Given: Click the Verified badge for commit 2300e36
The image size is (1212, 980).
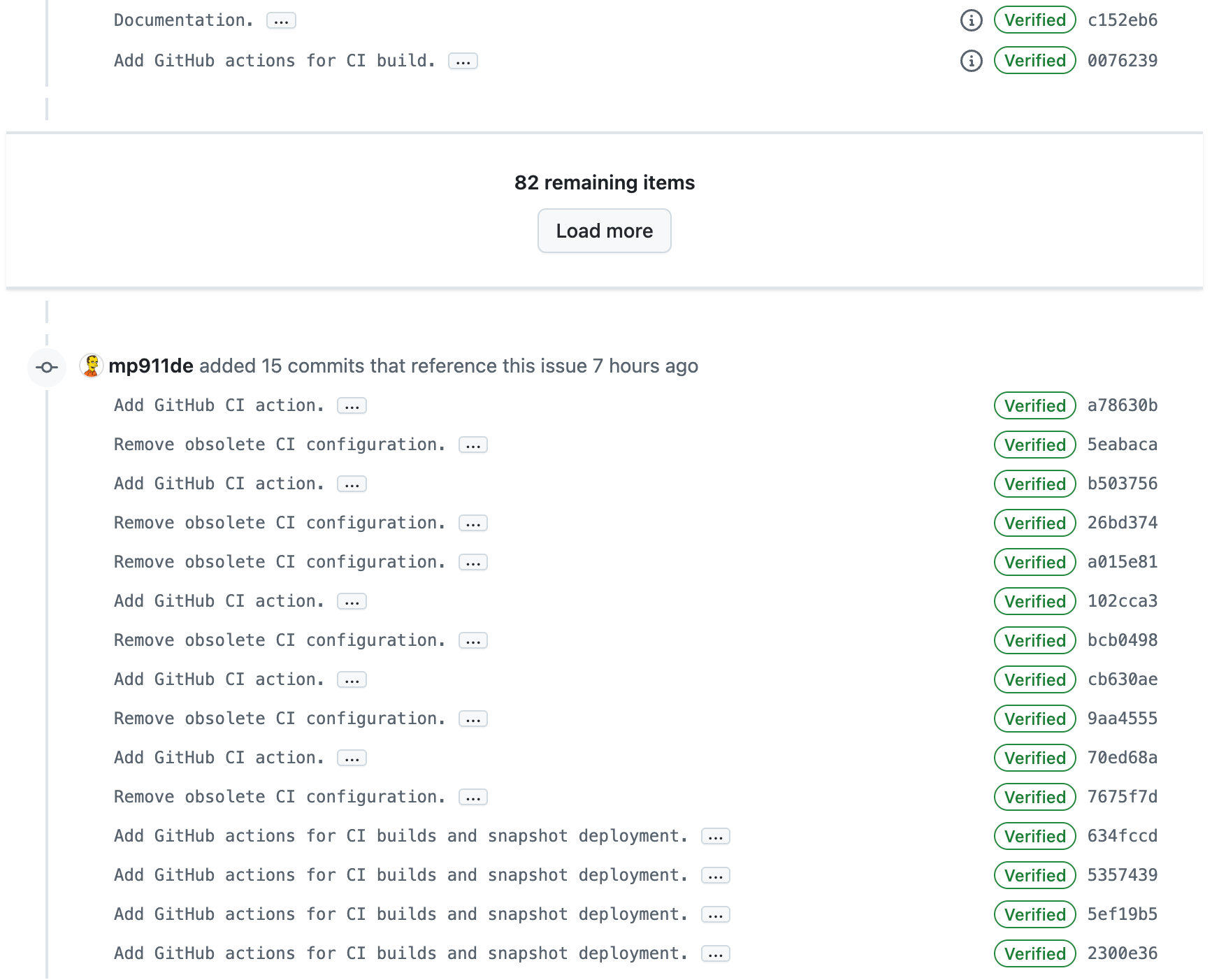Looking at the screenshot, I should tap(1034, 953).
